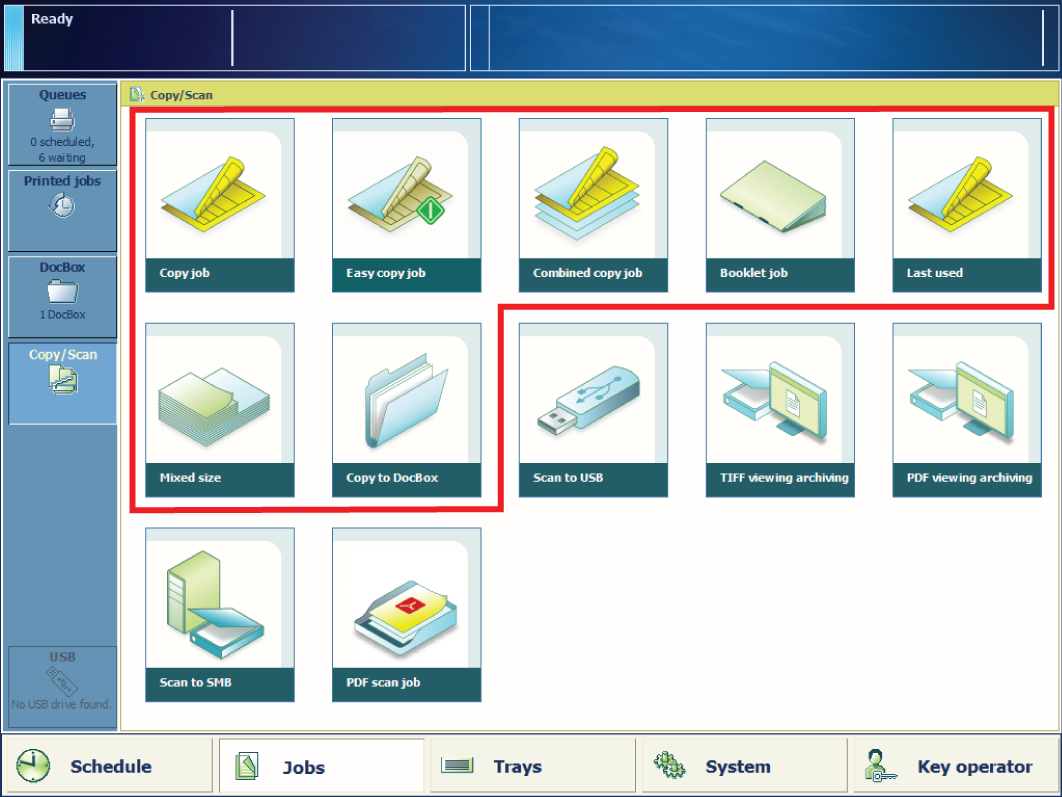
Task: Open the Copy job tile
Action: tap(219, 205)
